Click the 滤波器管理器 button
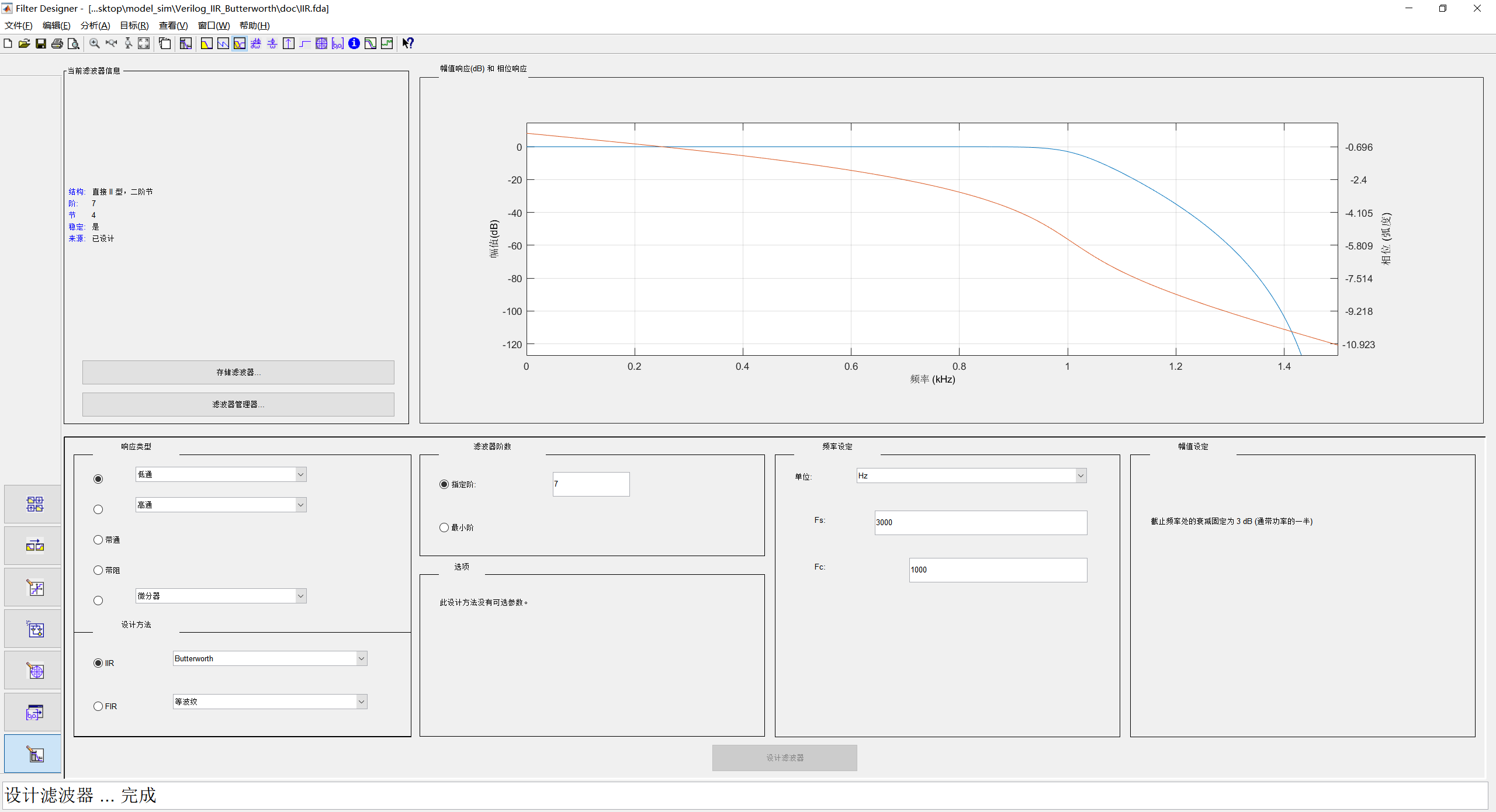1496x812 pixels. 238,404
